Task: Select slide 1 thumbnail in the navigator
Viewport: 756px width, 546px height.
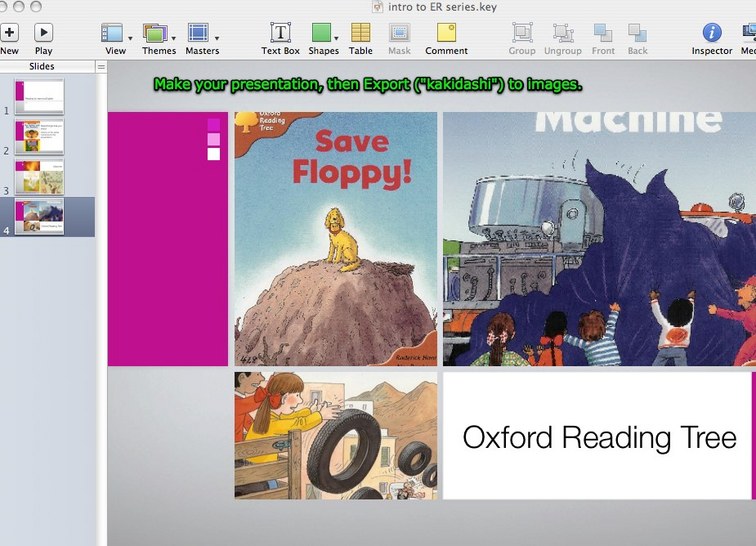Action: [x=39, y=97]
